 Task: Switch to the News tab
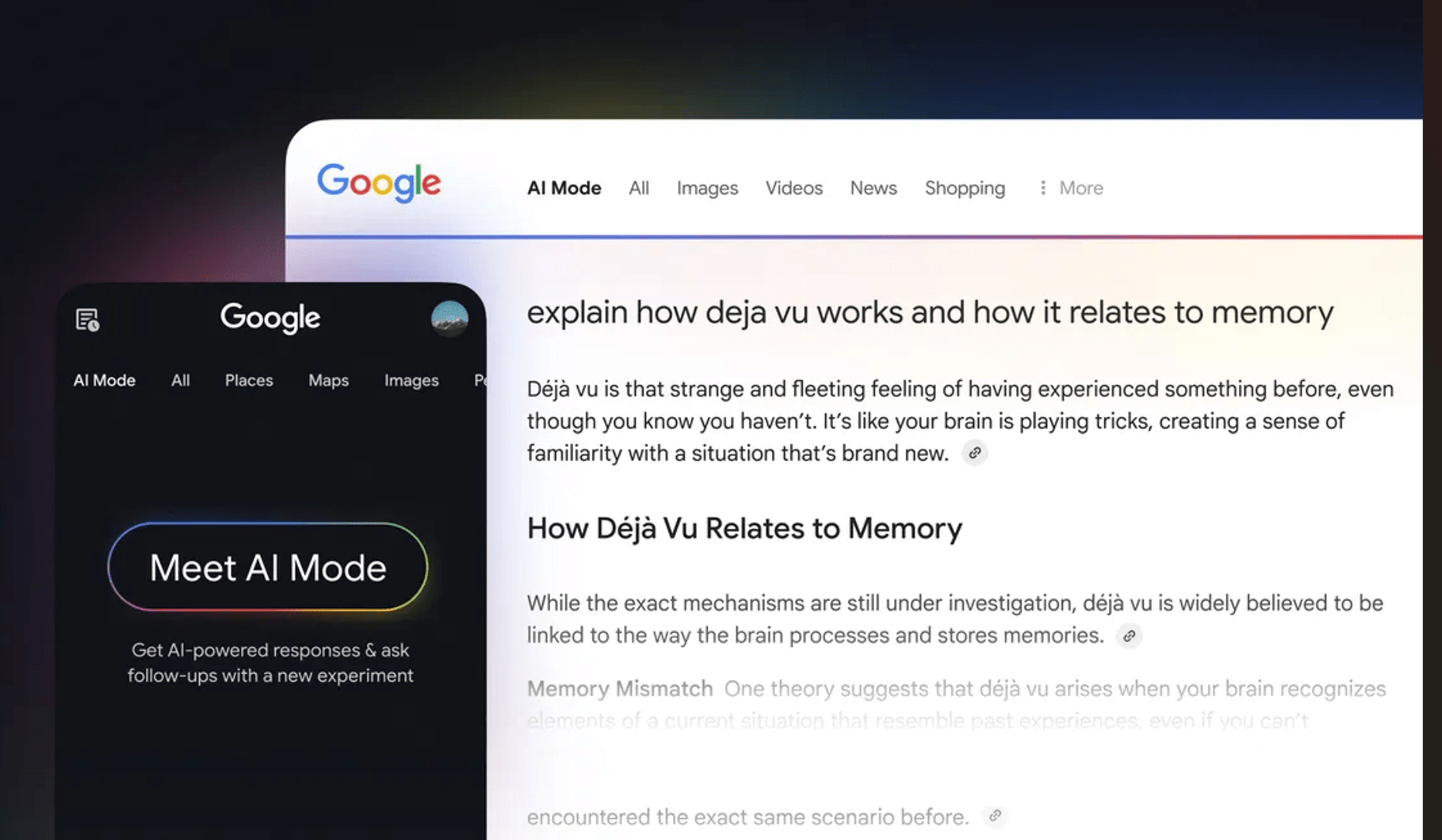(x=873, y=188)
